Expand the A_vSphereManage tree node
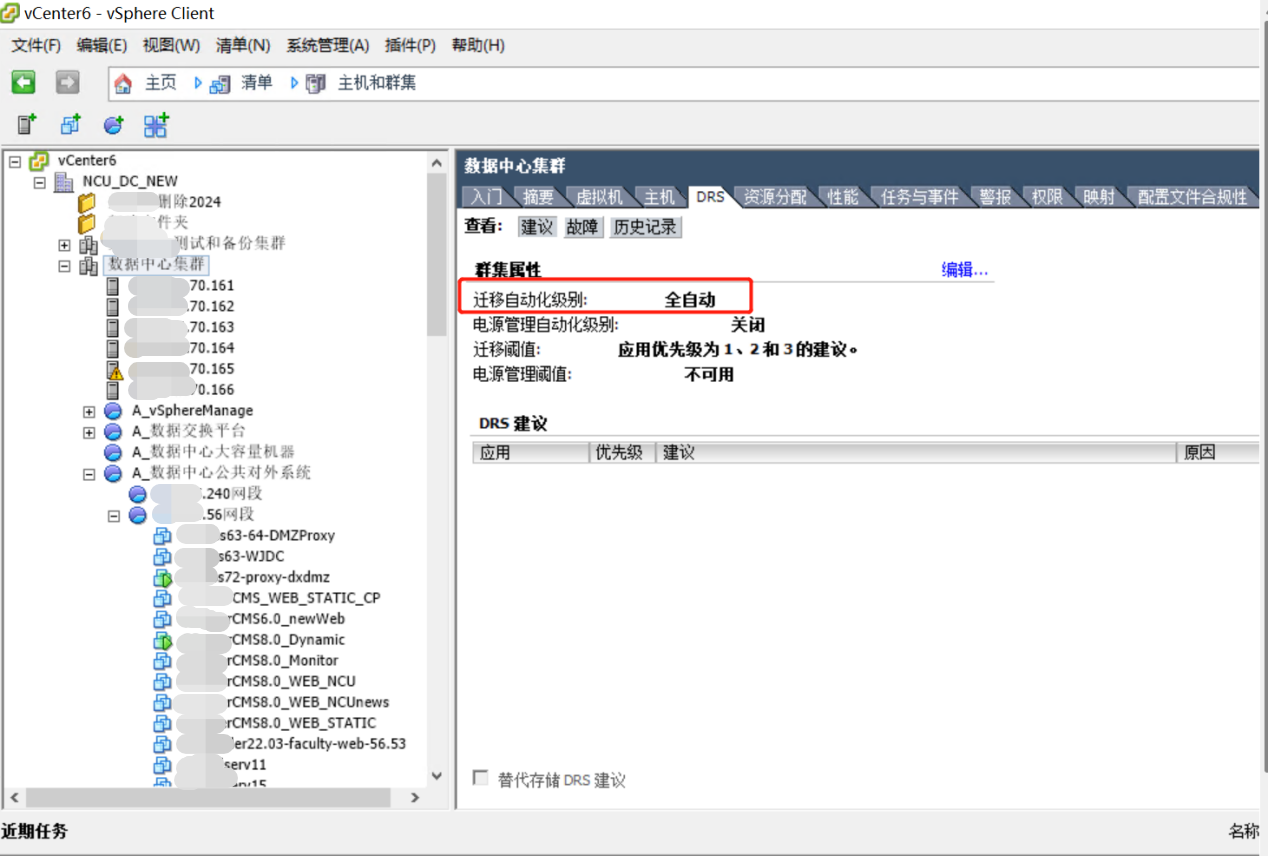The height and width of the screenshot is (856, 1268). (89, 411)
